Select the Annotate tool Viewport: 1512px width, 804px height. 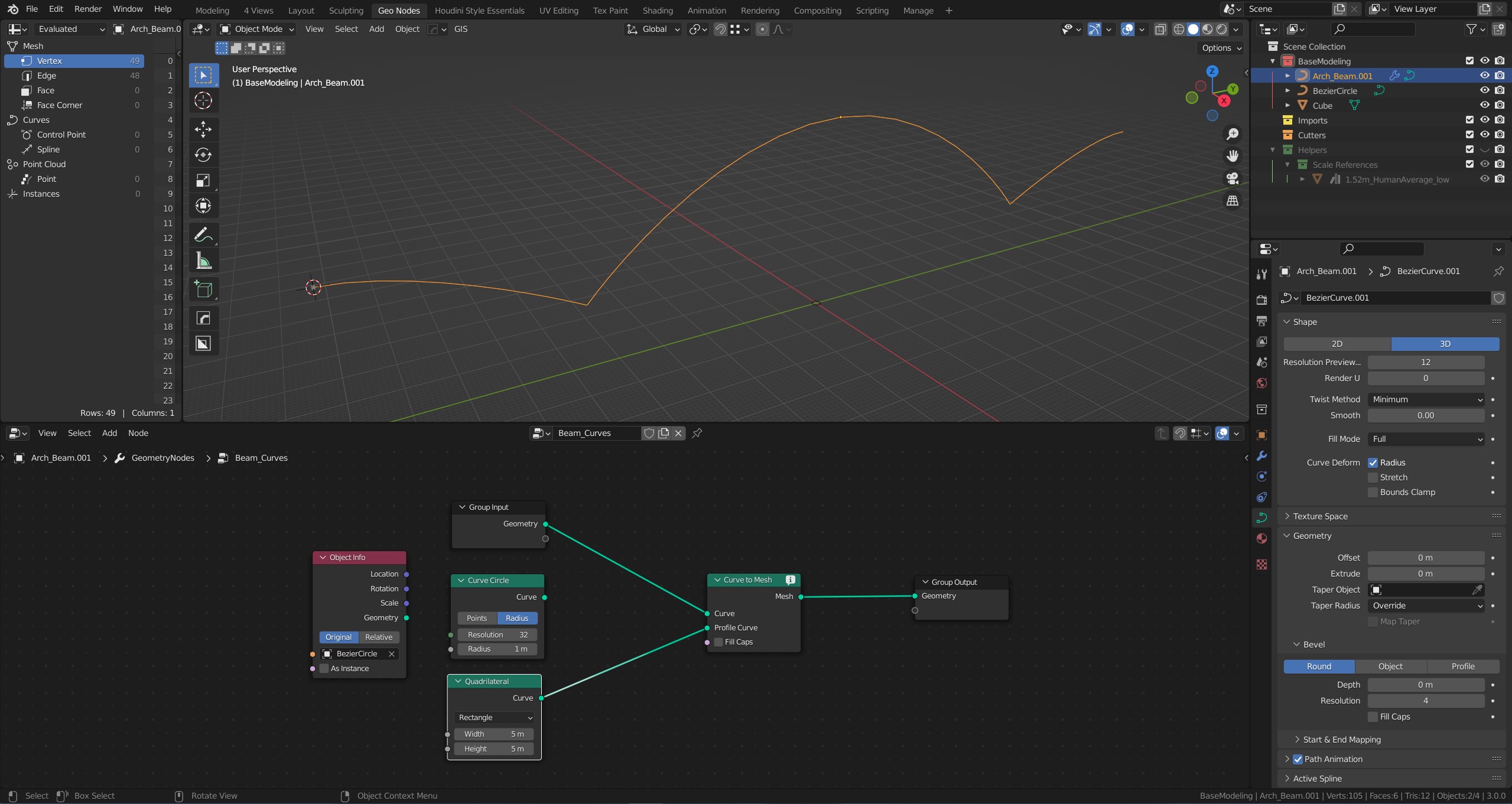tap(203, 235)
